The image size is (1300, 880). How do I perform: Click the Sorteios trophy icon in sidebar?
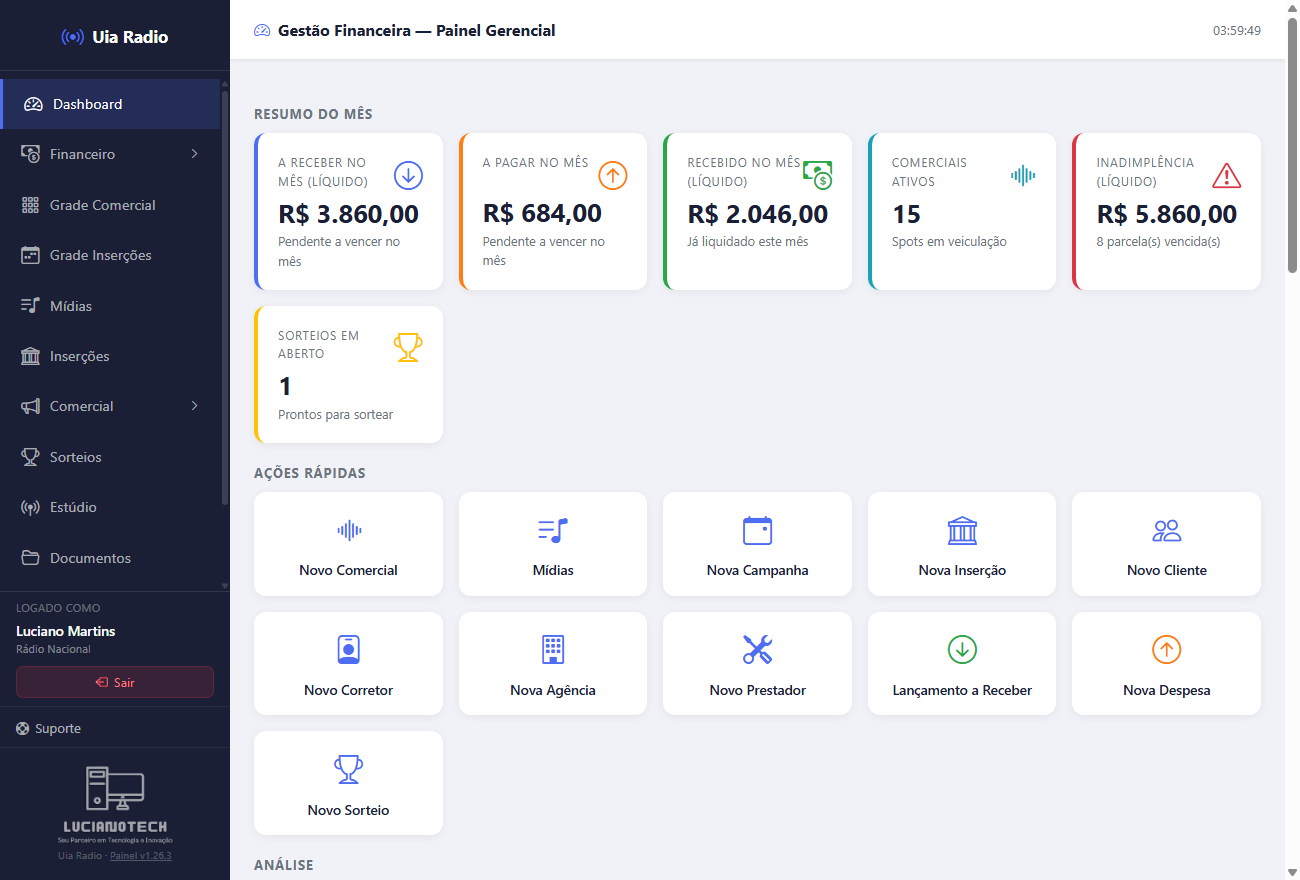tap(30, 457)
